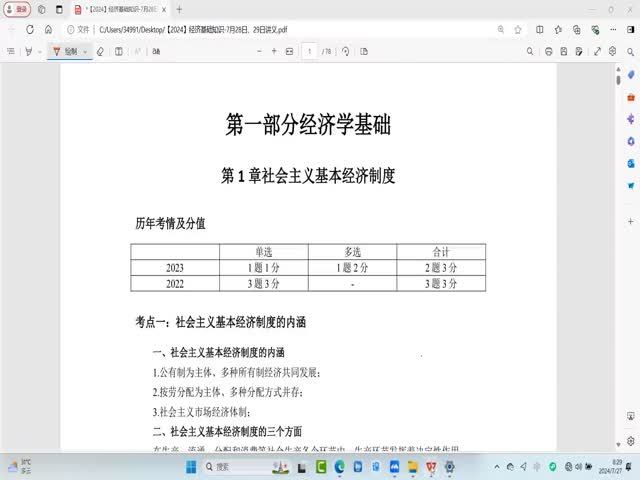Activate the Draw (绘制) pen tool
Viewport: 640px width, 480px height.
click(x=65, y=51)
